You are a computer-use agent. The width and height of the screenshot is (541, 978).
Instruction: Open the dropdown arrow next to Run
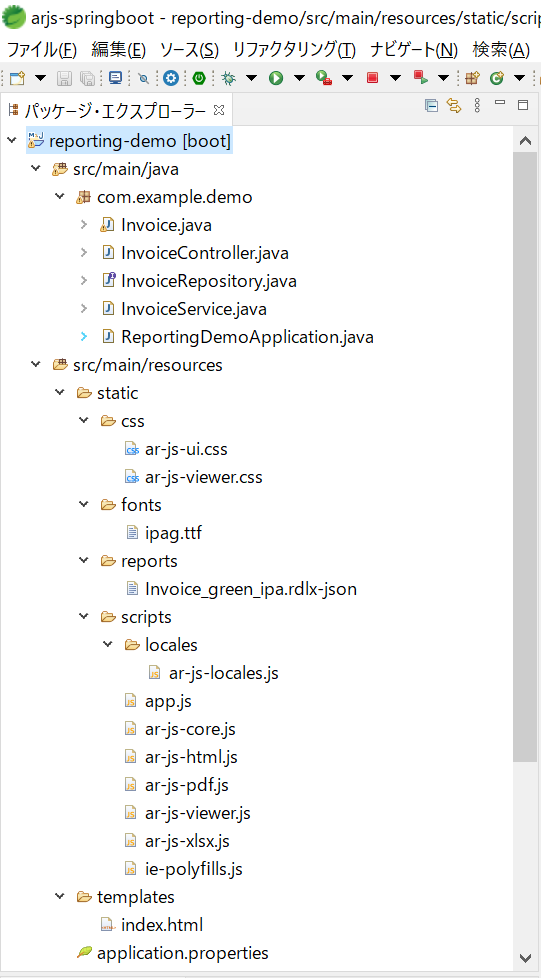click(x=300, y=78)
